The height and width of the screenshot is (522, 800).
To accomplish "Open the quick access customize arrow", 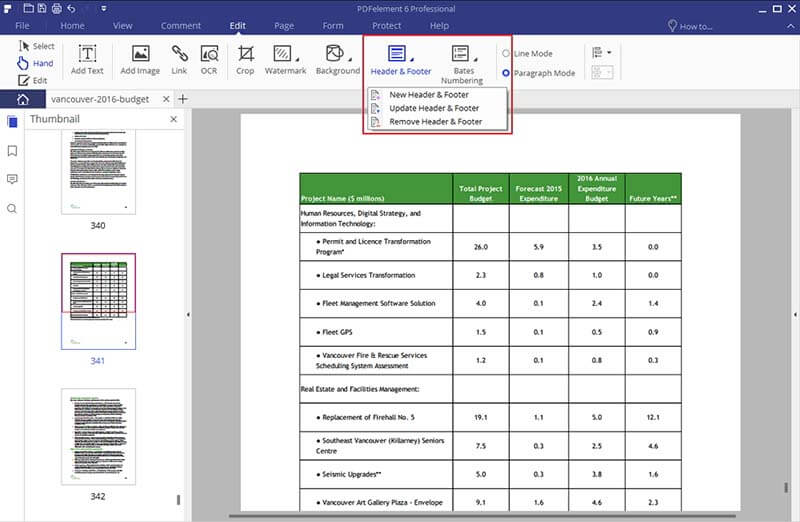I will coord(104,9).
